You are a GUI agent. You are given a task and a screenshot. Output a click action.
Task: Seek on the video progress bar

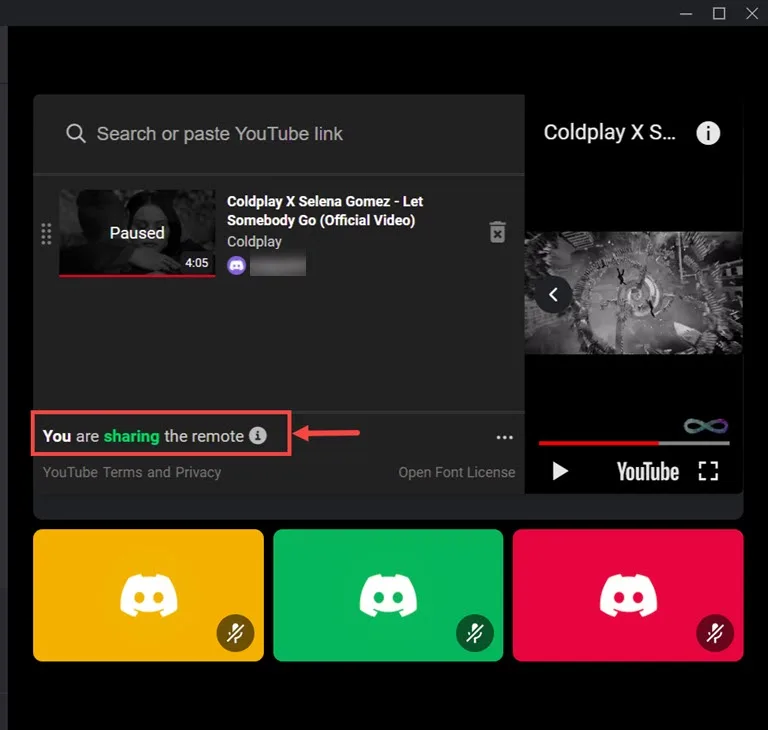[x=634, y=443]
